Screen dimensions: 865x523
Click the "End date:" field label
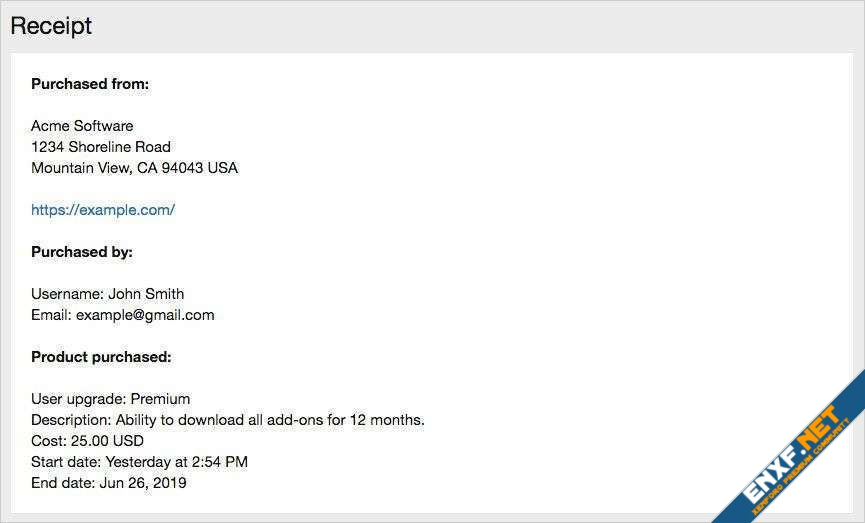pyautogui.click(x=63, y=483)
